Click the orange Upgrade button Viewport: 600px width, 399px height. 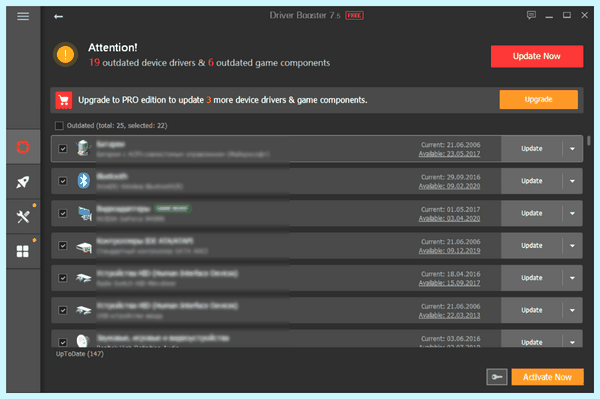point(538,99)
